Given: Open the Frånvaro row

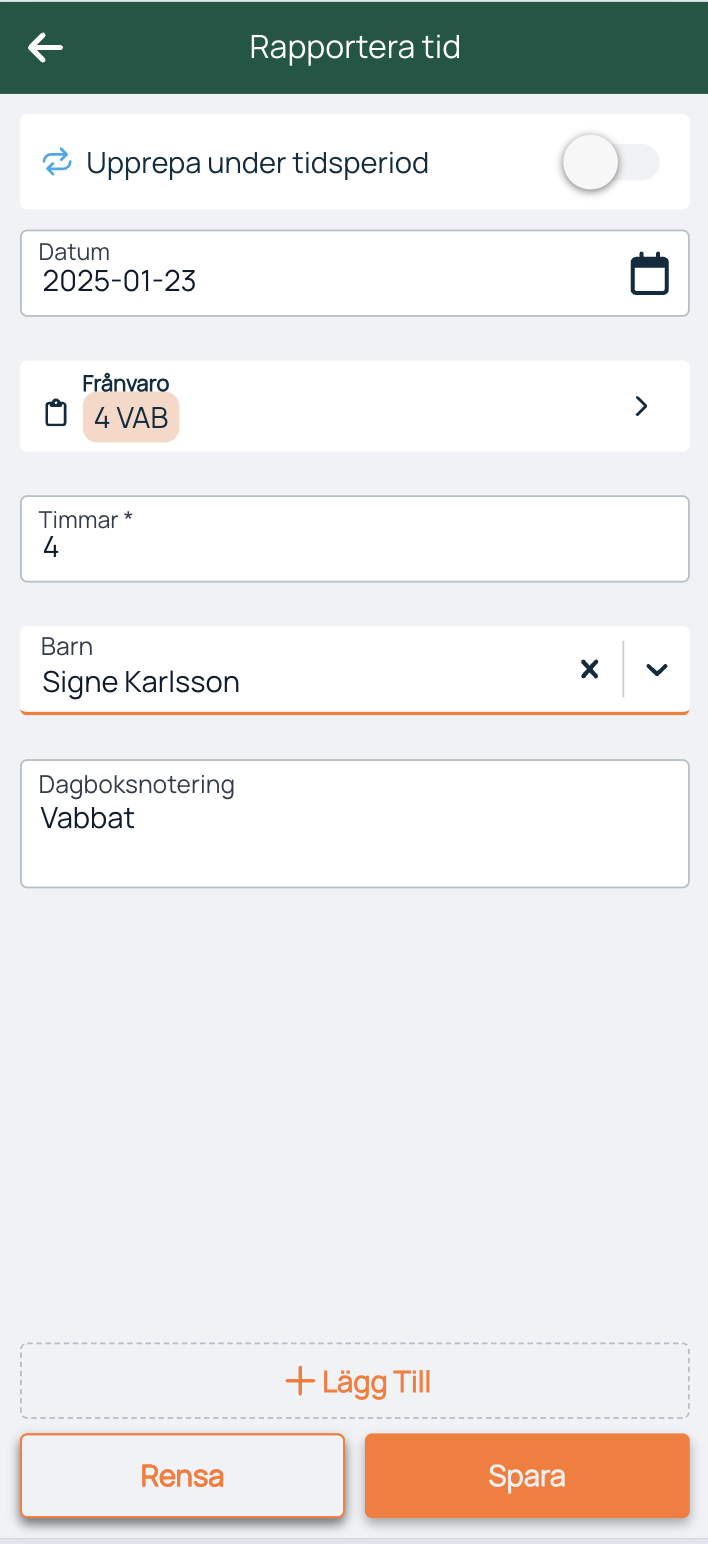Looking at the screenshot, I should [x=355, y=406].
